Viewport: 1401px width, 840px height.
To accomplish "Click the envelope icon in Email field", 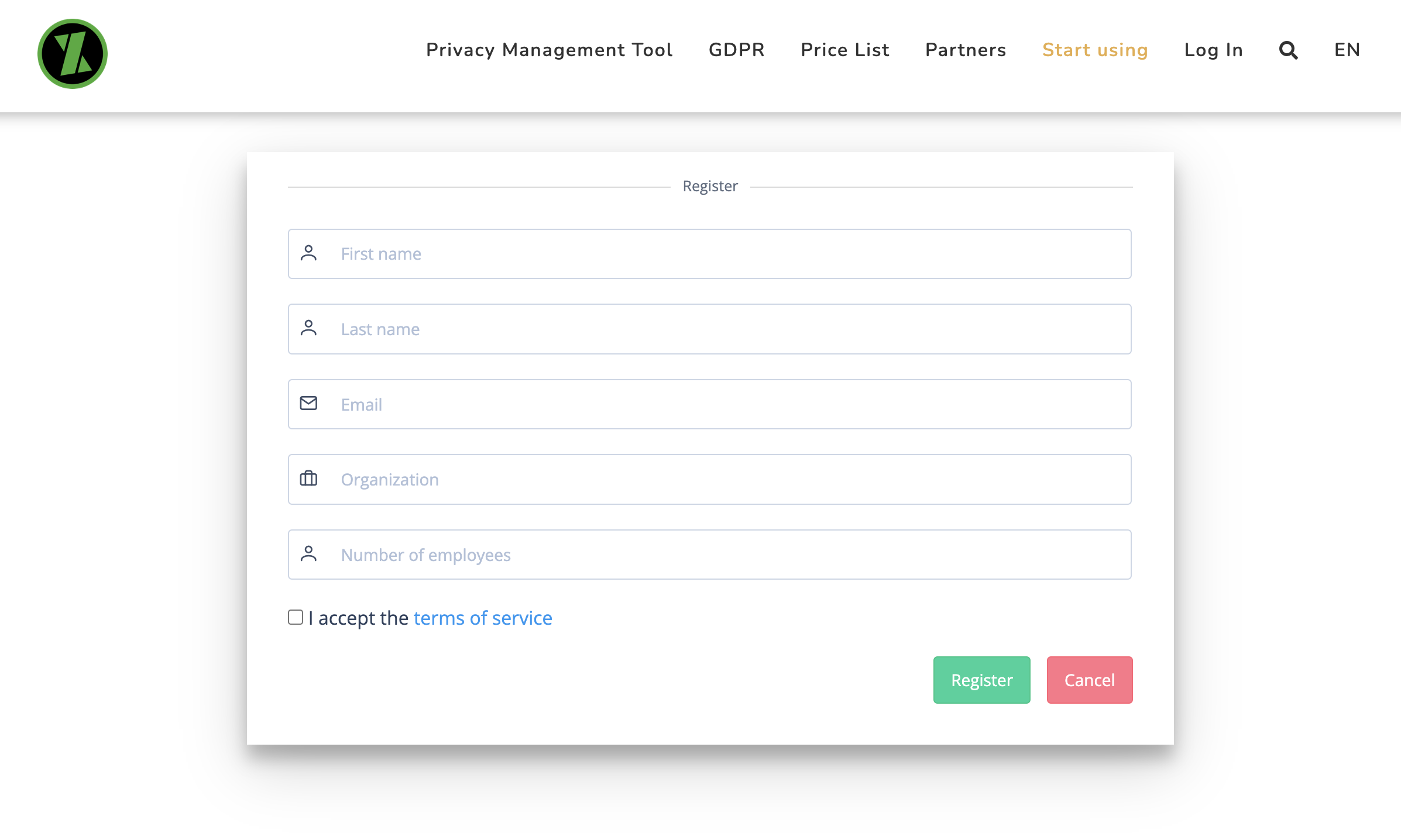I will [x=308, y=404].
